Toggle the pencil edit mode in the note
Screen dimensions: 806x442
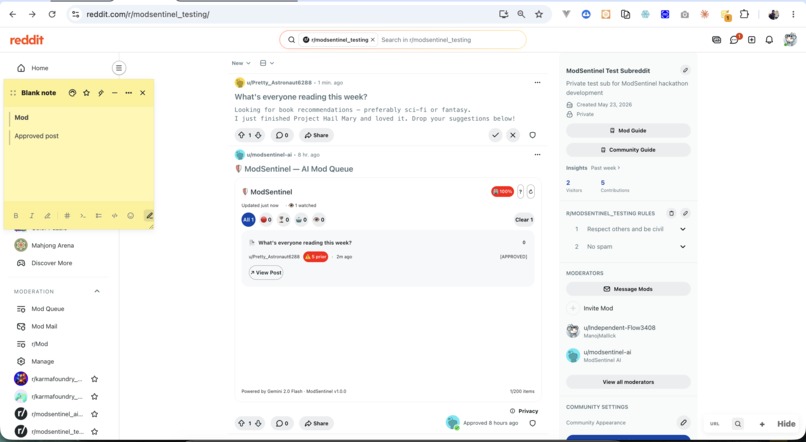(x=149, y=216)
